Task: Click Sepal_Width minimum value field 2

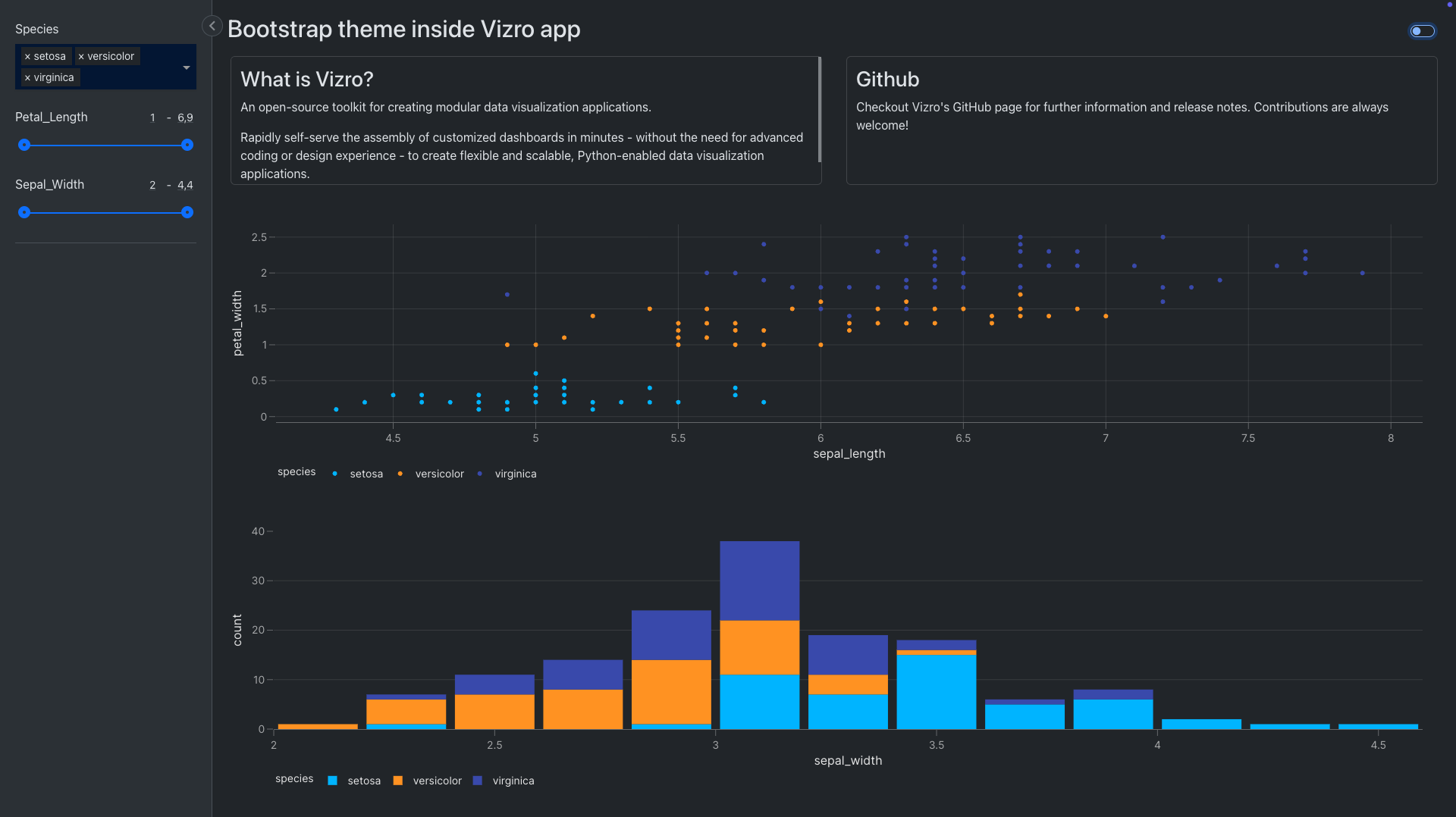Action: [152, 185]
